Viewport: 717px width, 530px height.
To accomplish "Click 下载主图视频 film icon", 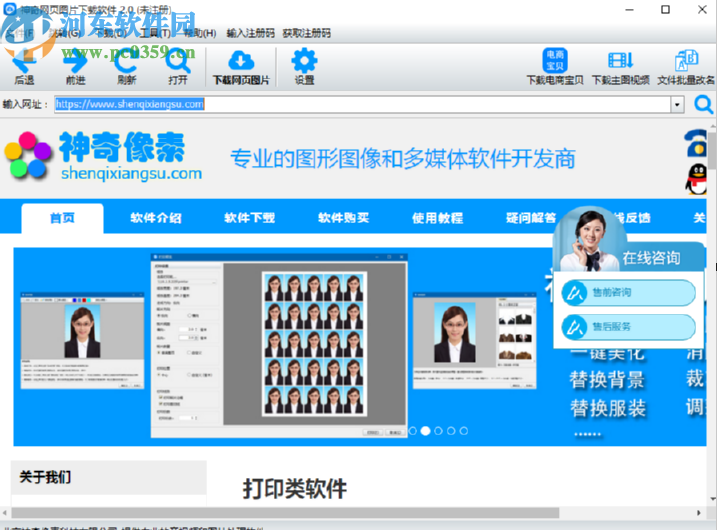I will click(x=621, y=60).
